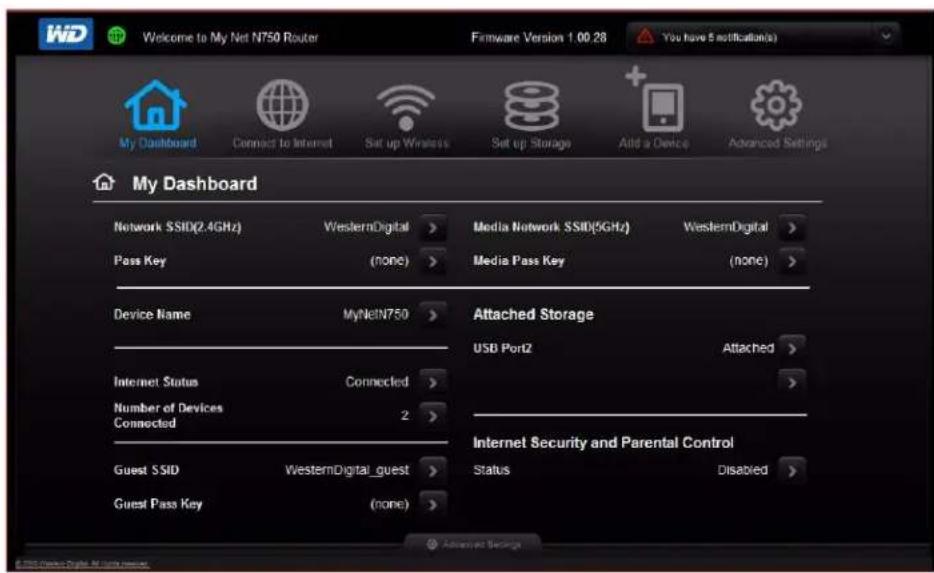Click the Media Pass Key (none) value

tap(749, 261)
